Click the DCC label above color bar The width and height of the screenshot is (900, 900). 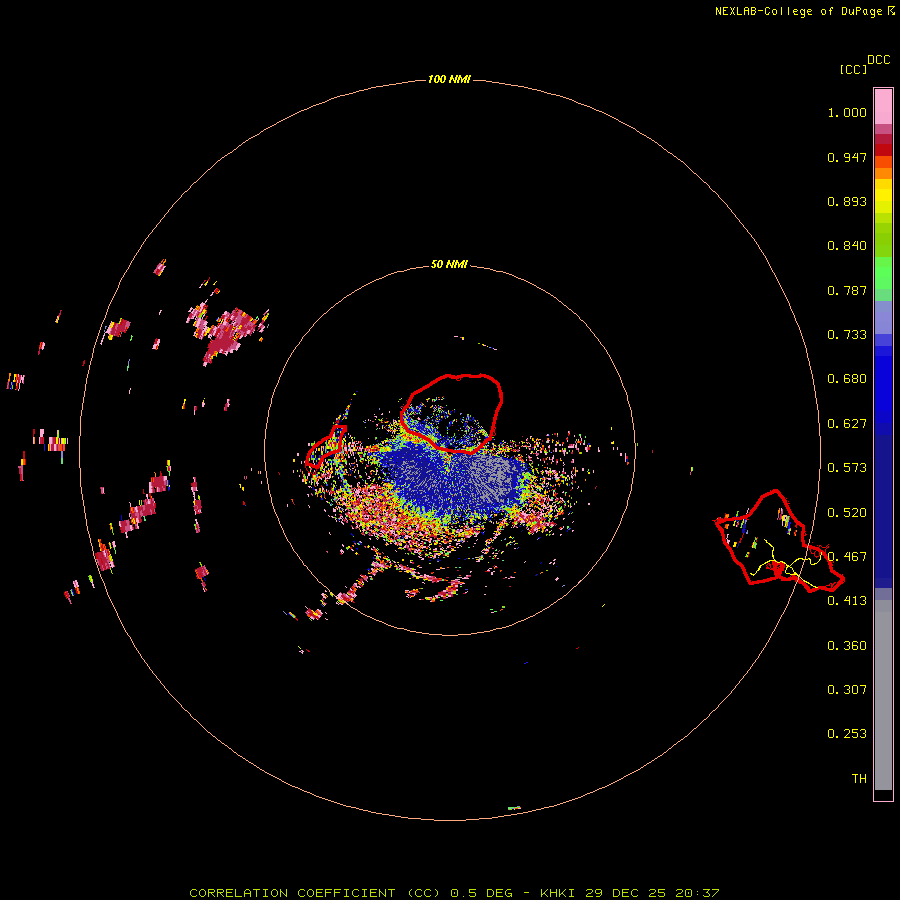879,60
